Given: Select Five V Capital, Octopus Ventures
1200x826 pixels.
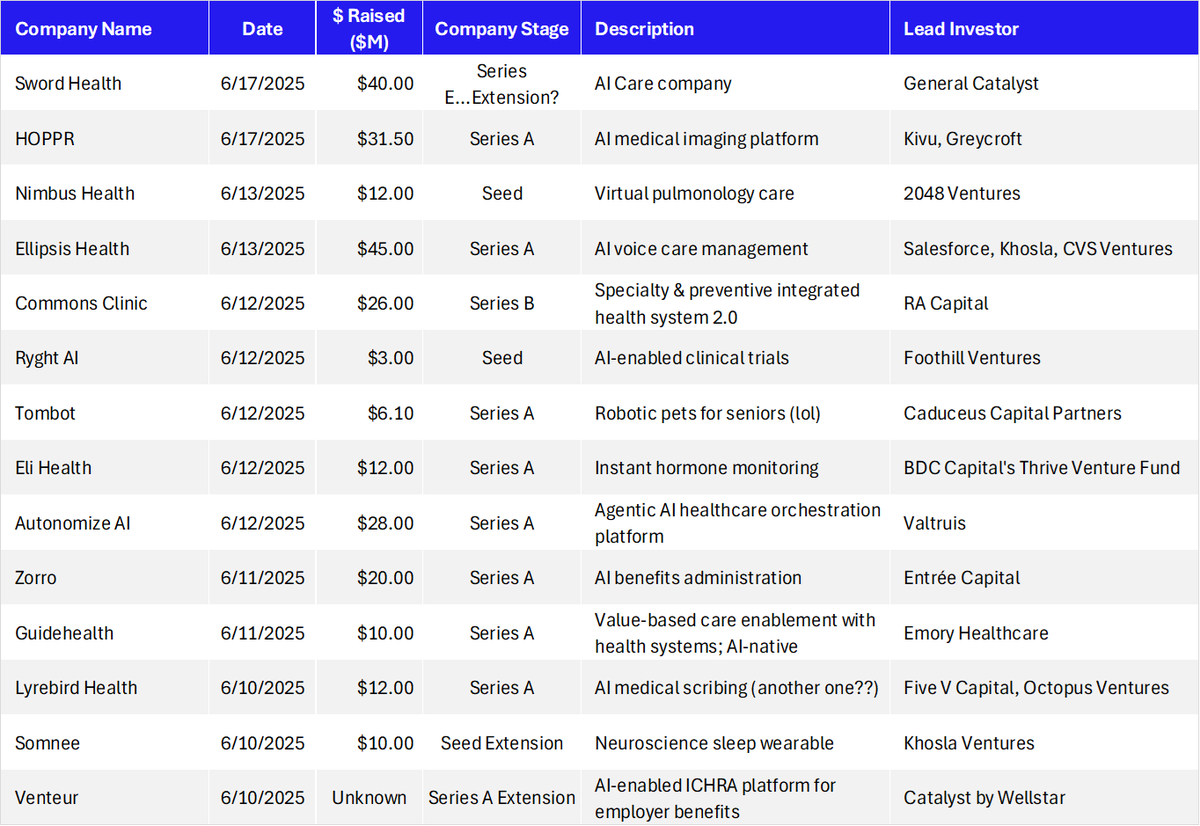Looking at the screenshot, I should click(x=1045, y=688).
